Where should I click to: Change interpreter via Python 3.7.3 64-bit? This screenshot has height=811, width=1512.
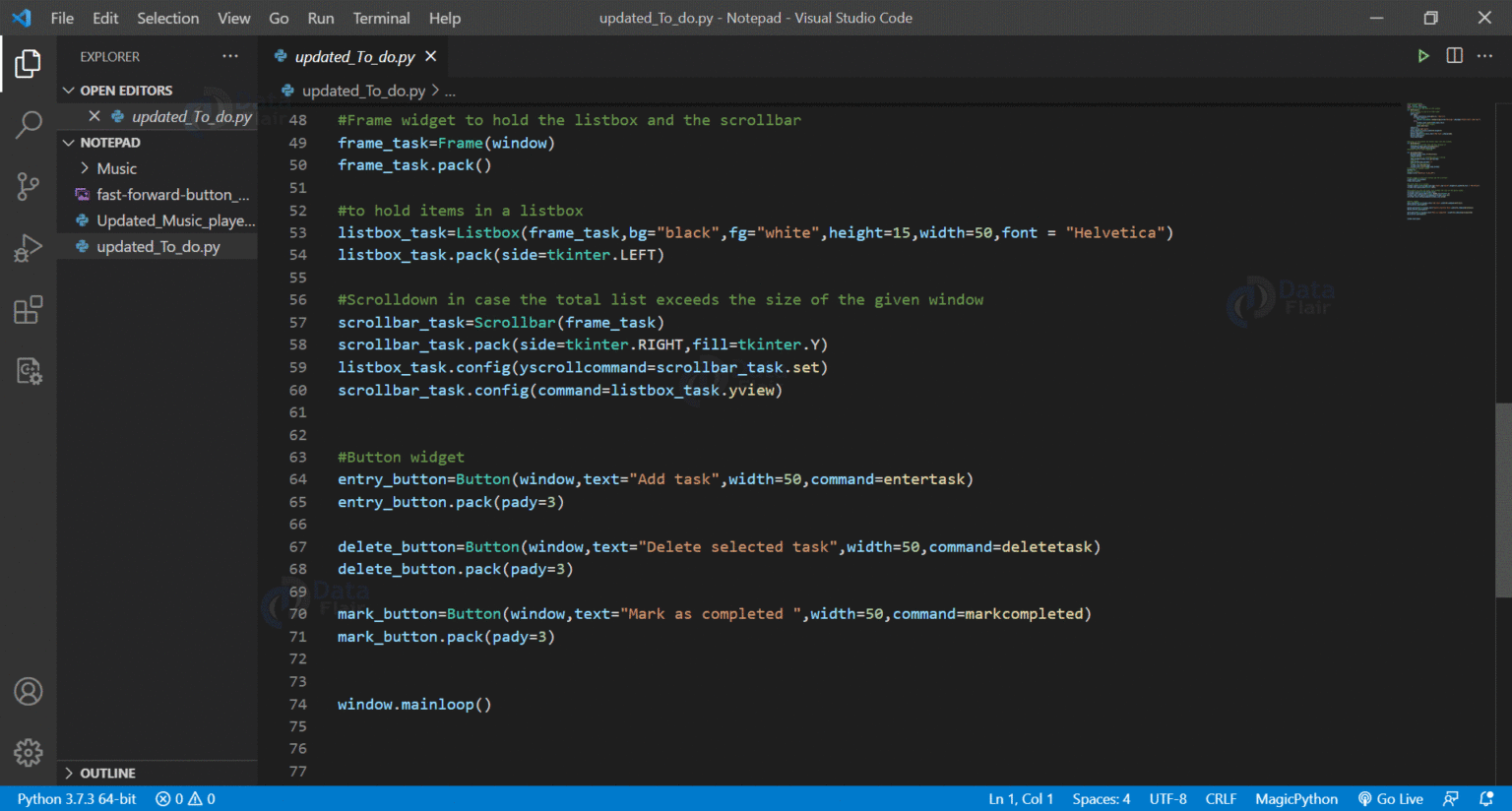76,798
